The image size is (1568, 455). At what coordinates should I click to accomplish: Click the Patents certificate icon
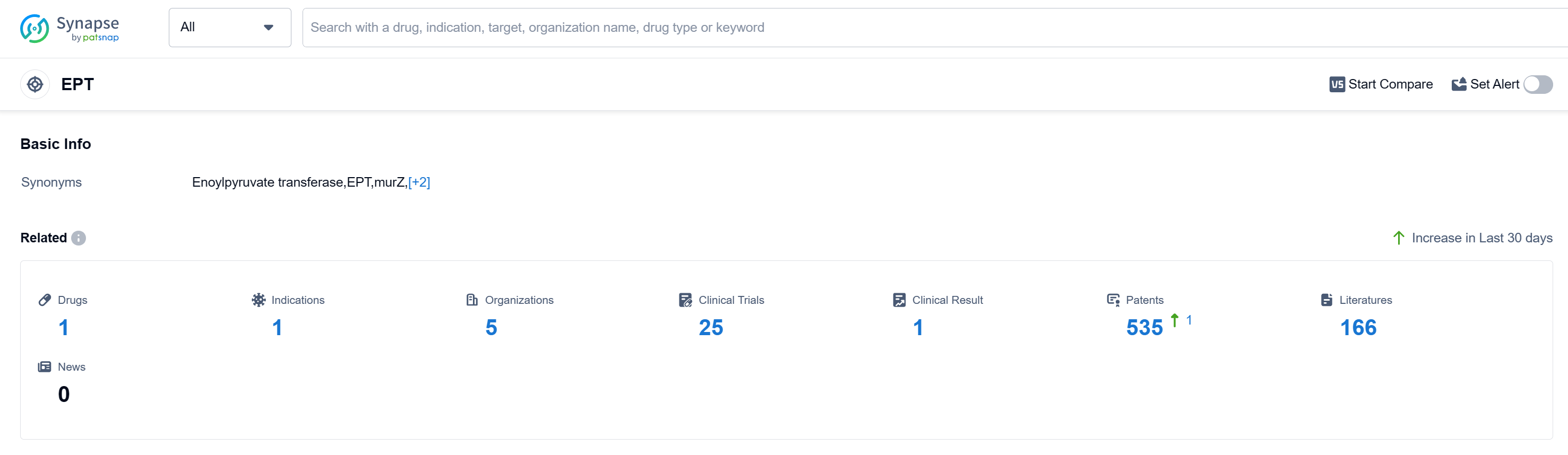click(1113, 300)
